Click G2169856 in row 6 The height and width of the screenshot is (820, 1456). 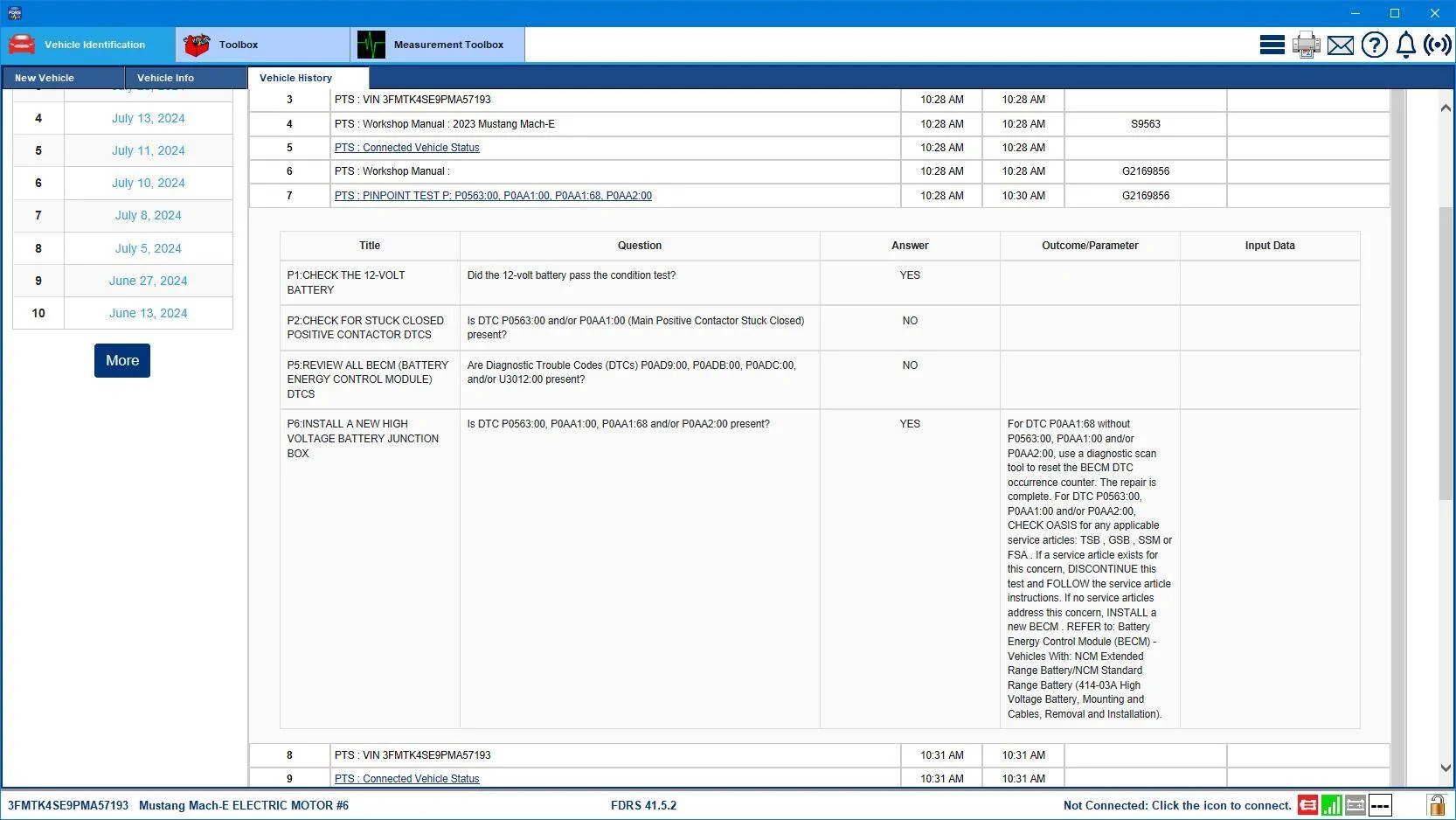[1146, 171]
